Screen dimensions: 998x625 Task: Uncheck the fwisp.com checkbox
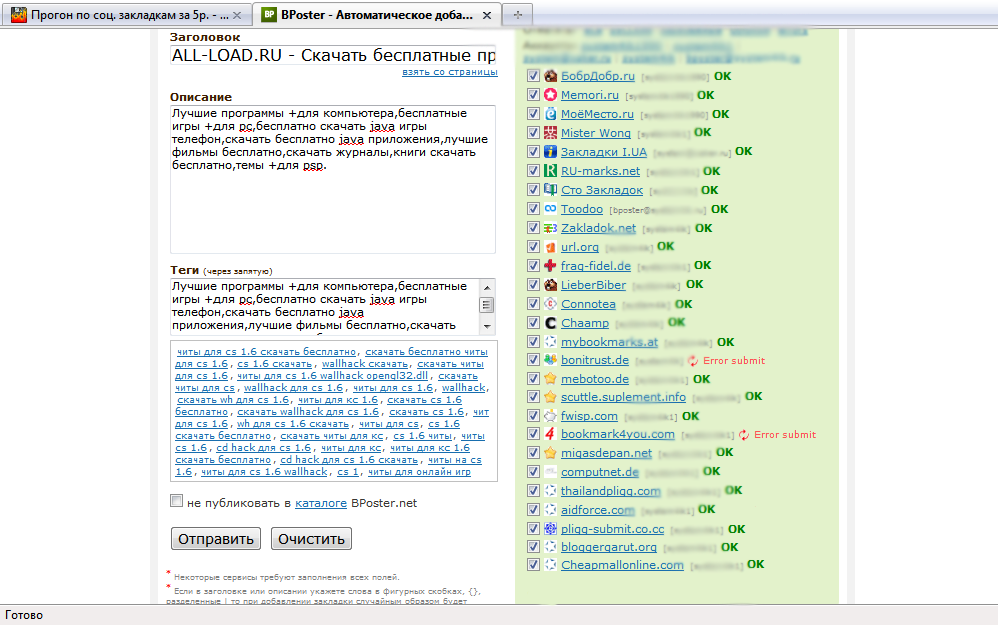coord(533,416)
